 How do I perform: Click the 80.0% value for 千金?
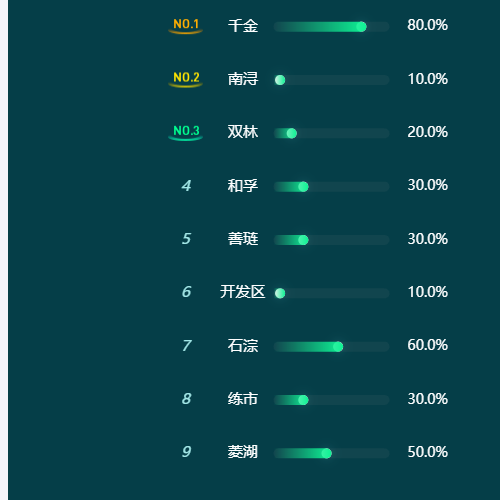click(x=427, y=25)
